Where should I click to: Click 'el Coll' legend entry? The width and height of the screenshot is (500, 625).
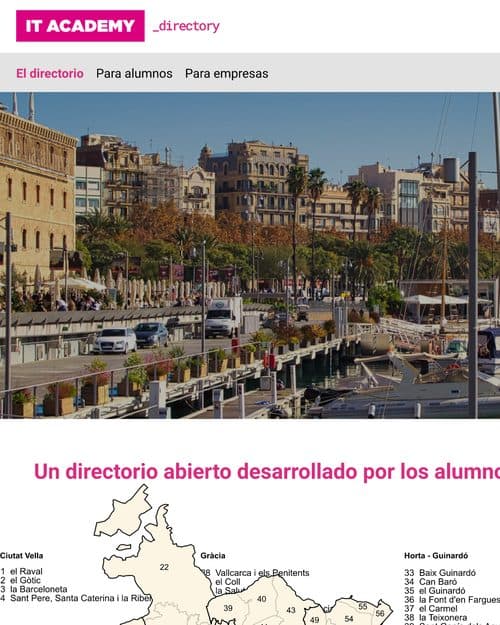click(x=228, y=582)
